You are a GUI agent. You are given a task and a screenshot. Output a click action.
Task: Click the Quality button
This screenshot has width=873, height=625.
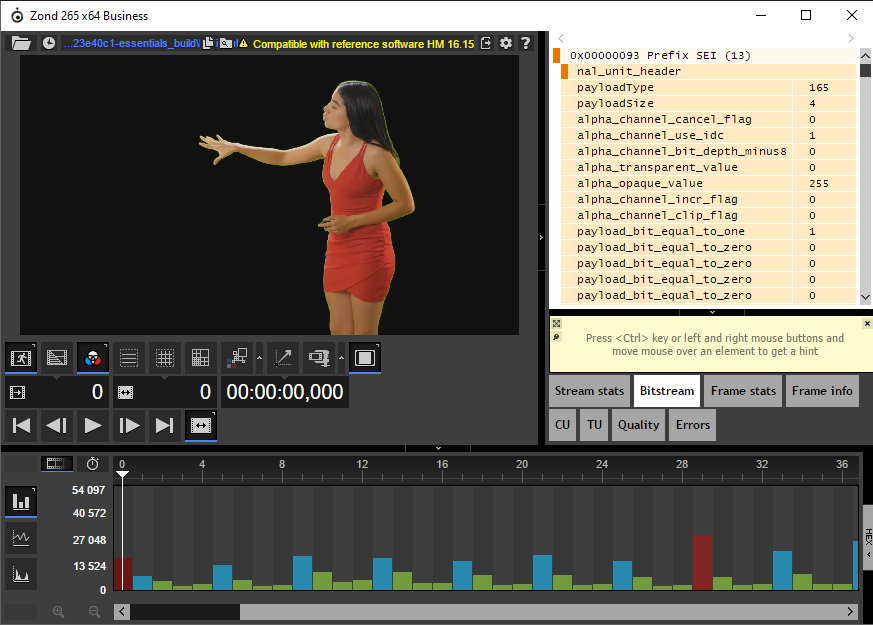tap(638, 425)
